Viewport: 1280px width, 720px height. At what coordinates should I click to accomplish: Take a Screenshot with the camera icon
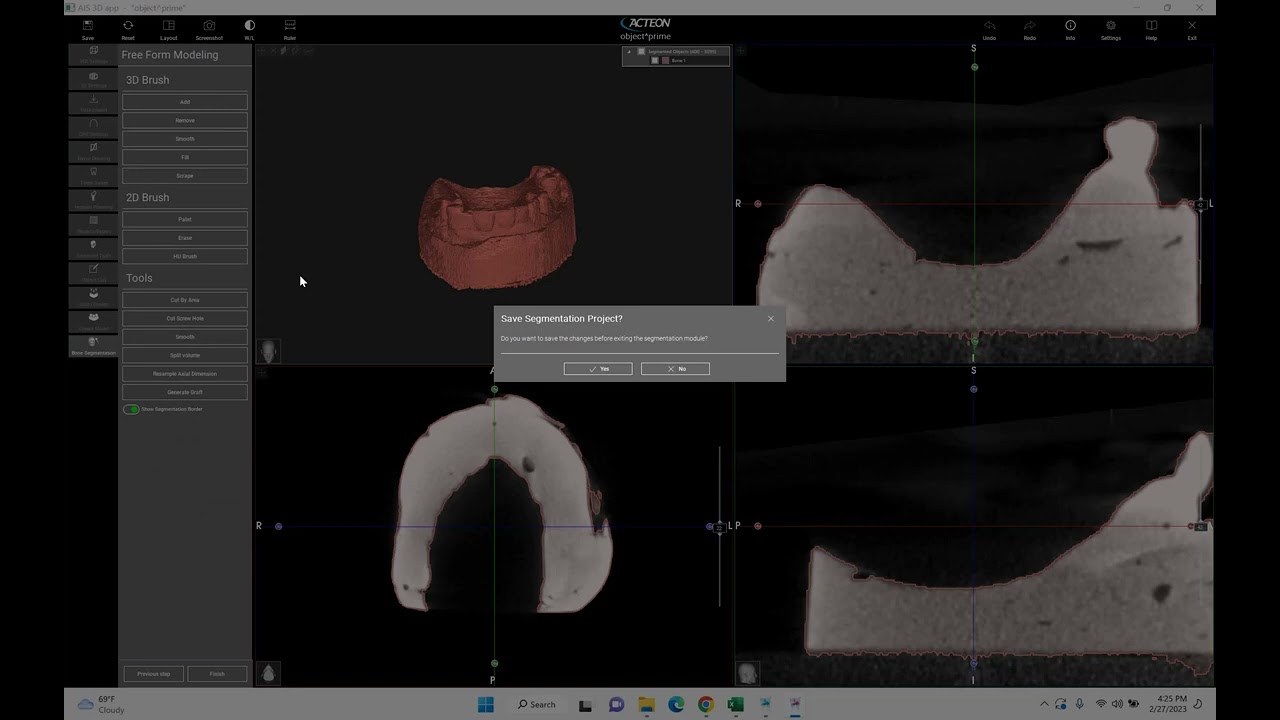209,29
